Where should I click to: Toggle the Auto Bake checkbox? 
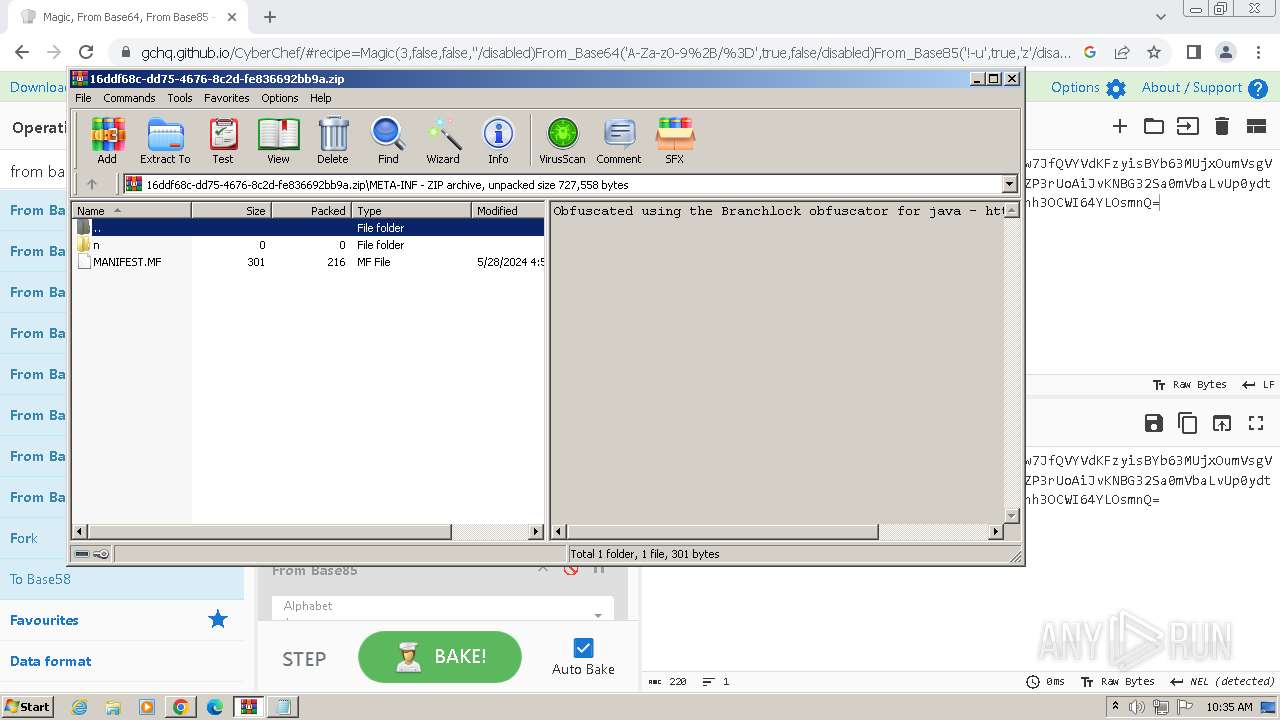pyautogui.click(x=584, y=648)
